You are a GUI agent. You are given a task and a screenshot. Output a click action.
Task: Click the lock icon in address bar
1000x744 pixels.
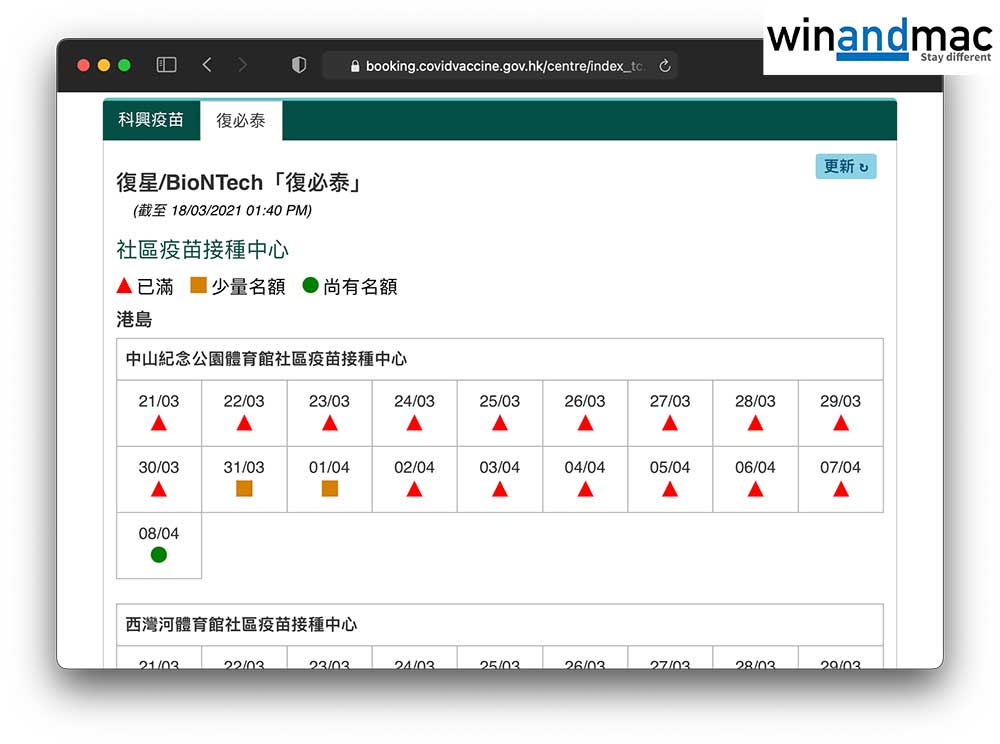click(353, 66)
